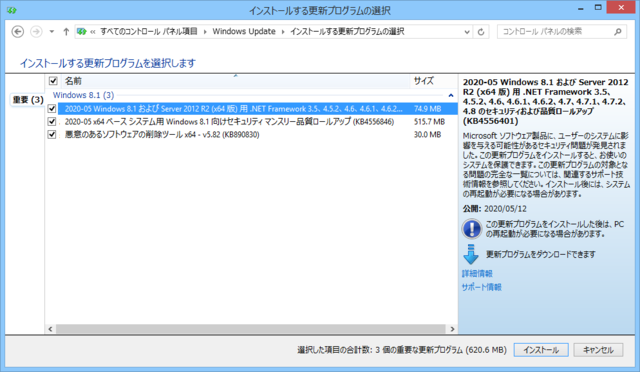Click the 公開: 2020/05/12 date text

(495, 209)
